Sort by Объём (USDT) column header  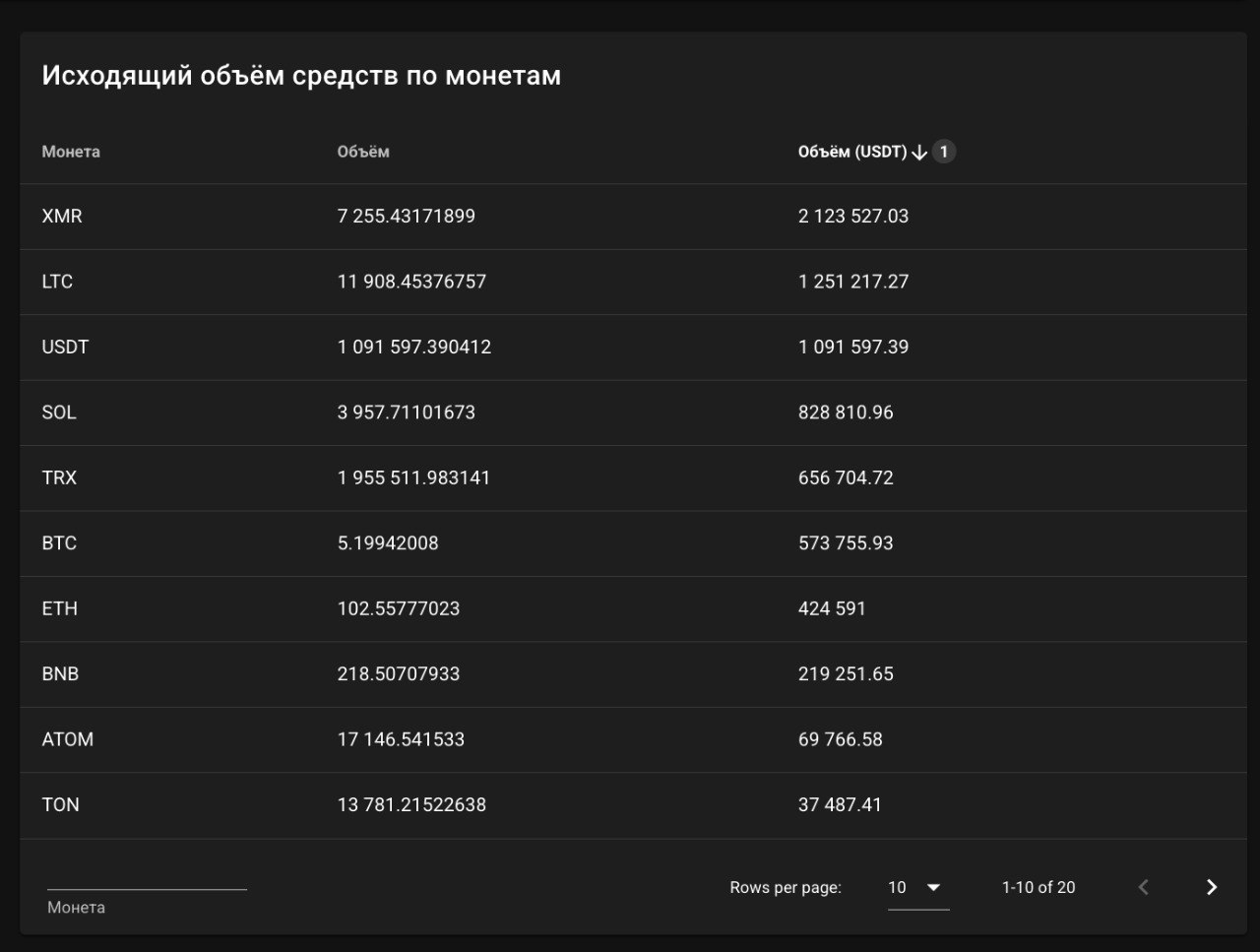pos(852,152)
